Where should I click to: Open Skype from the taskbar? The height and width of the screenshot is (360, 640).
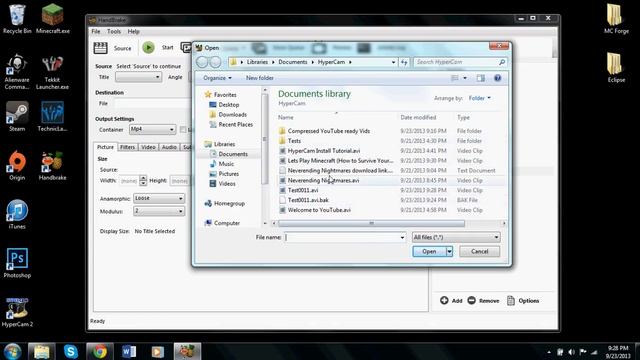71,351
